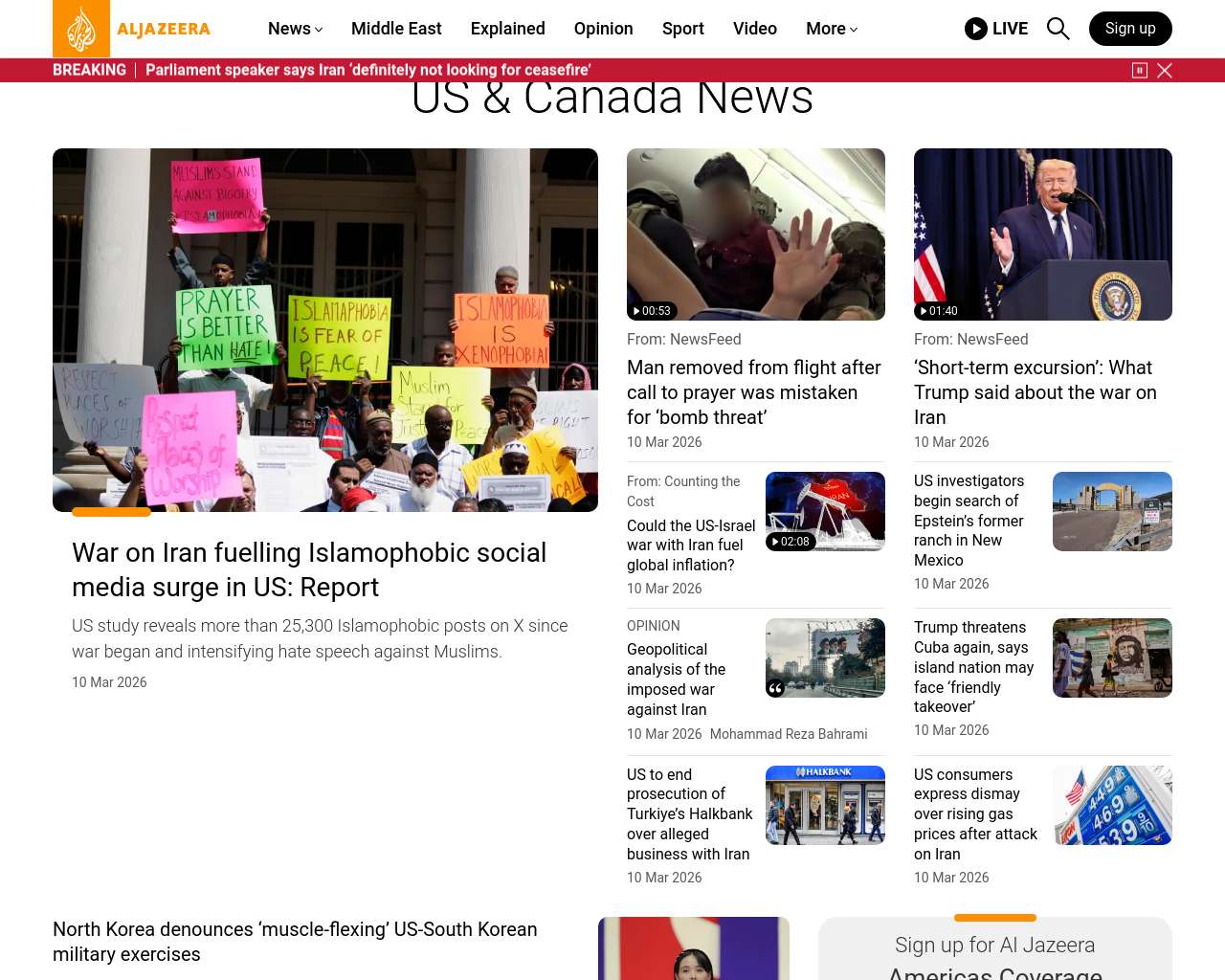Open the Islamophobic social media surge headline

309,569
